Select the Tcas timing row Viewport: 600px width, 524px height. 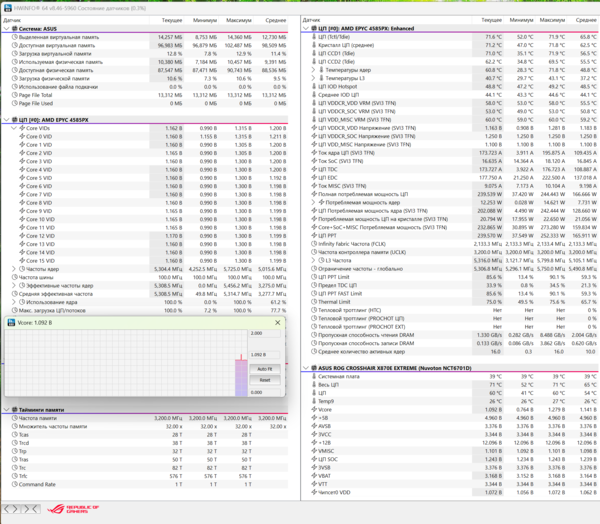point(145,434)
